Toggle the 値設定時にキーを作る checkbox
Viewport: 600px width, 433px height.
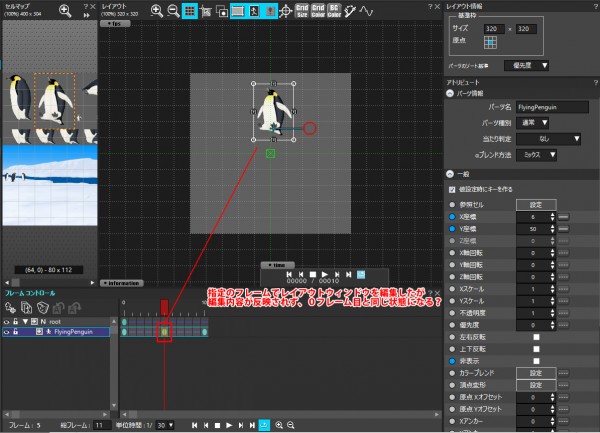tap(452, 189)
